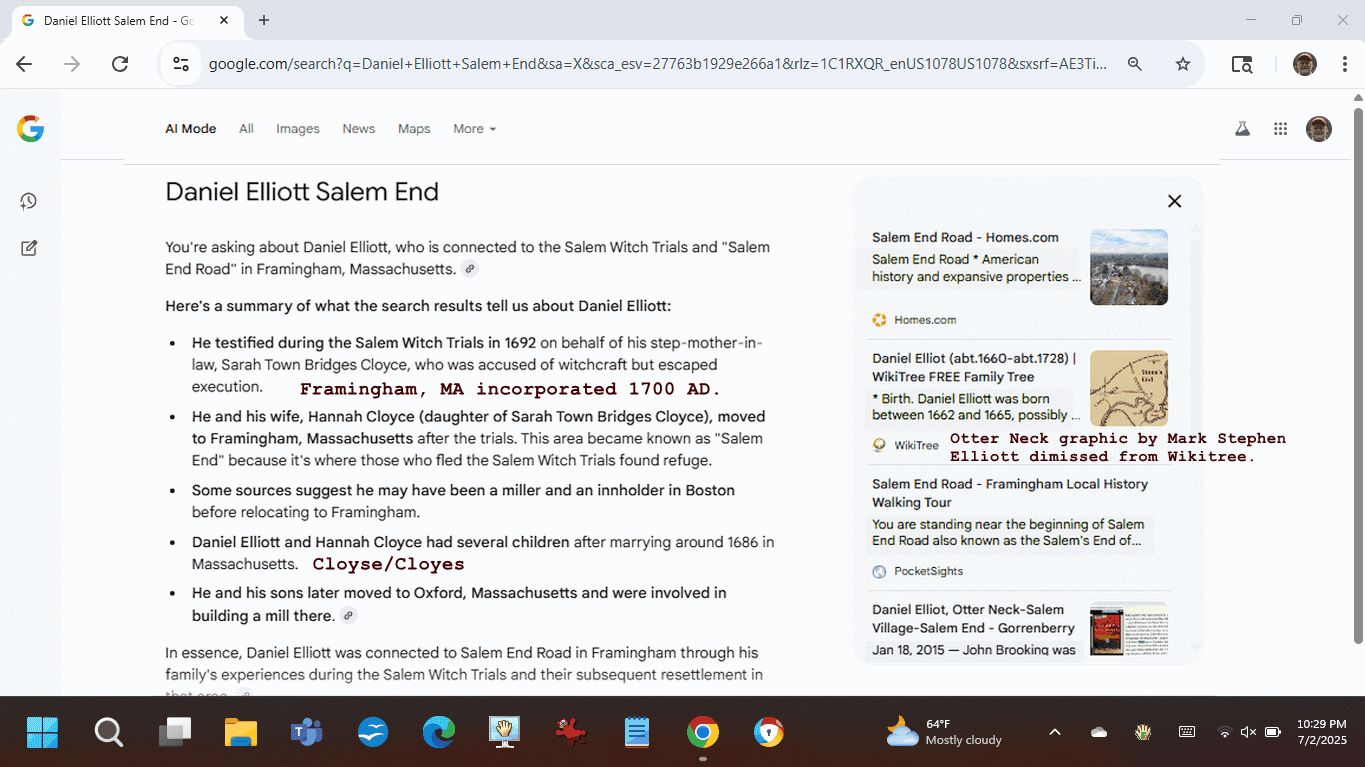The image size is (1365, 767).
Task: Reload the current Google page
Action: (120, 64)
